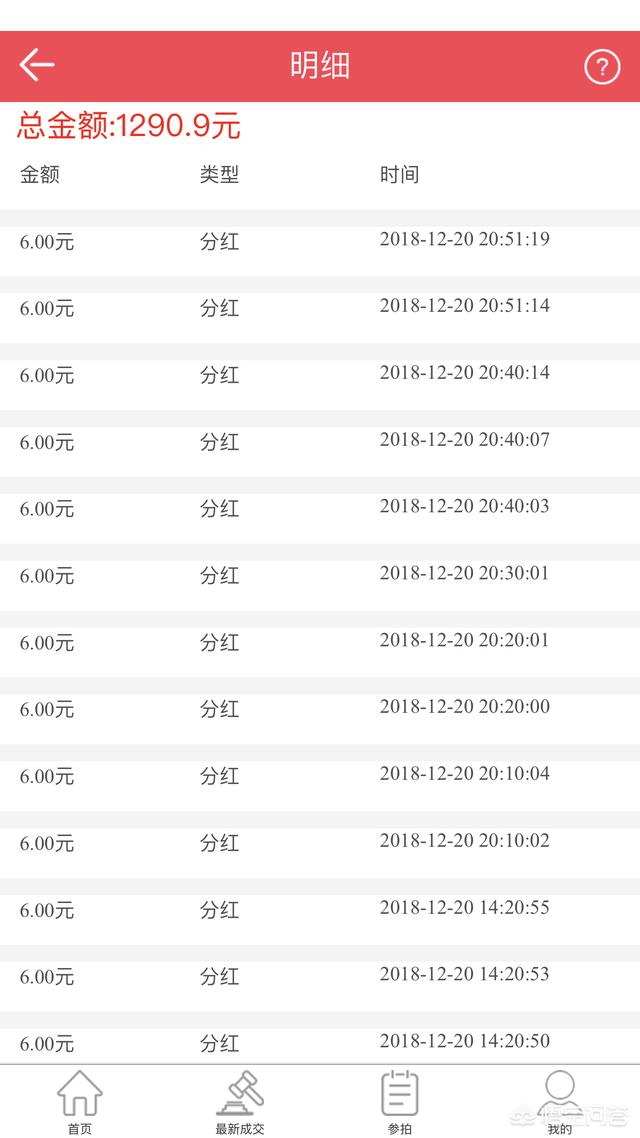Go to home via house icon
This screenshot has width=640, height=1138.
(x=80, y=1093)
